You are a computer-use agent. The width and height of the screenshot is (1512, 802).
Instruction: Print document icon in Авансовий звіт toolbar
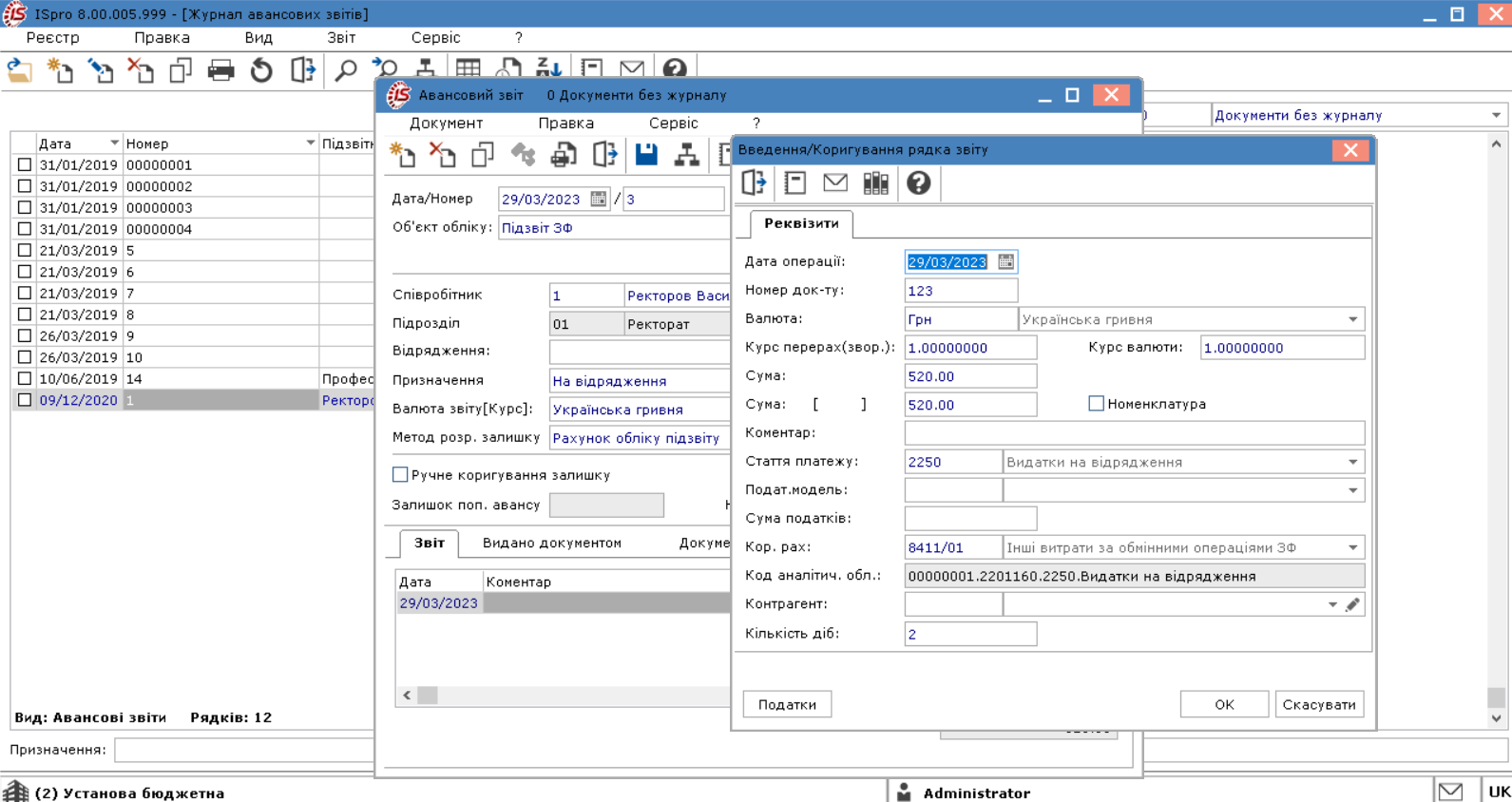coord(564,154)
